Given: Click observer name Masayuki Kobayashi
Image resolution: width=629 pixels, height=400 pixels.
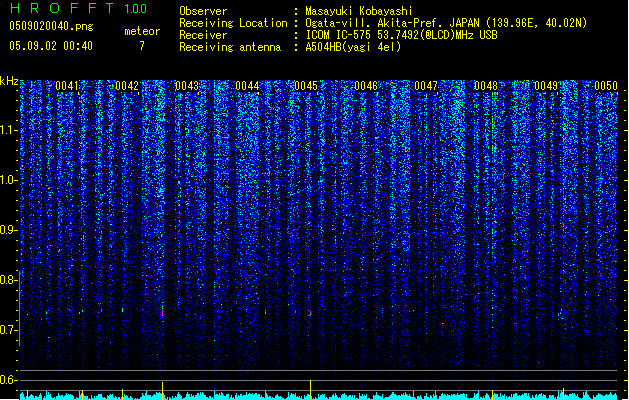Looking at the screenshot, I should pyautogui.click(x=359, y=11).
